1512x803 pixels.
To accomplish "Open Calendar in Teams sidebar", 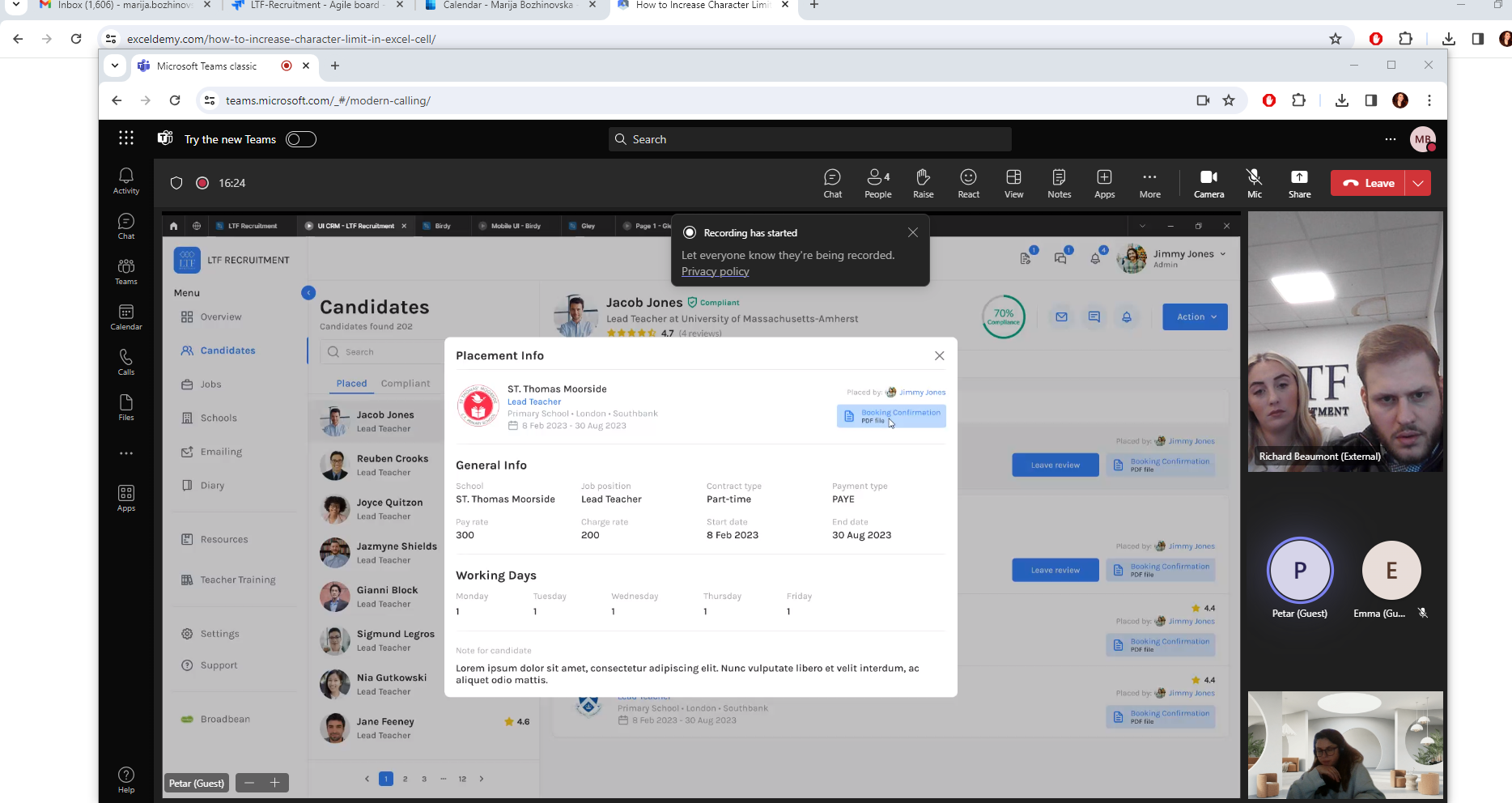I will point(126,317).
